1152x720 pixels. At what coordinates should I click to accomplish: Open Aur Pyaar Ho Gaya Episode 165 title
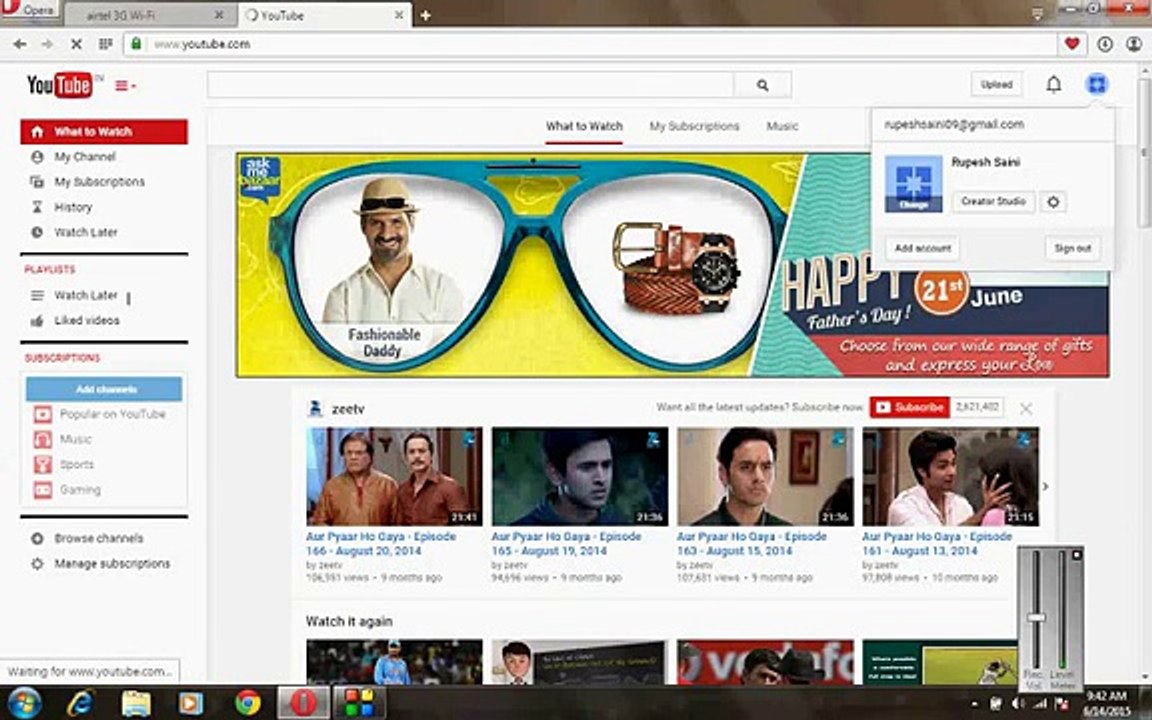[x=566, y=544]
